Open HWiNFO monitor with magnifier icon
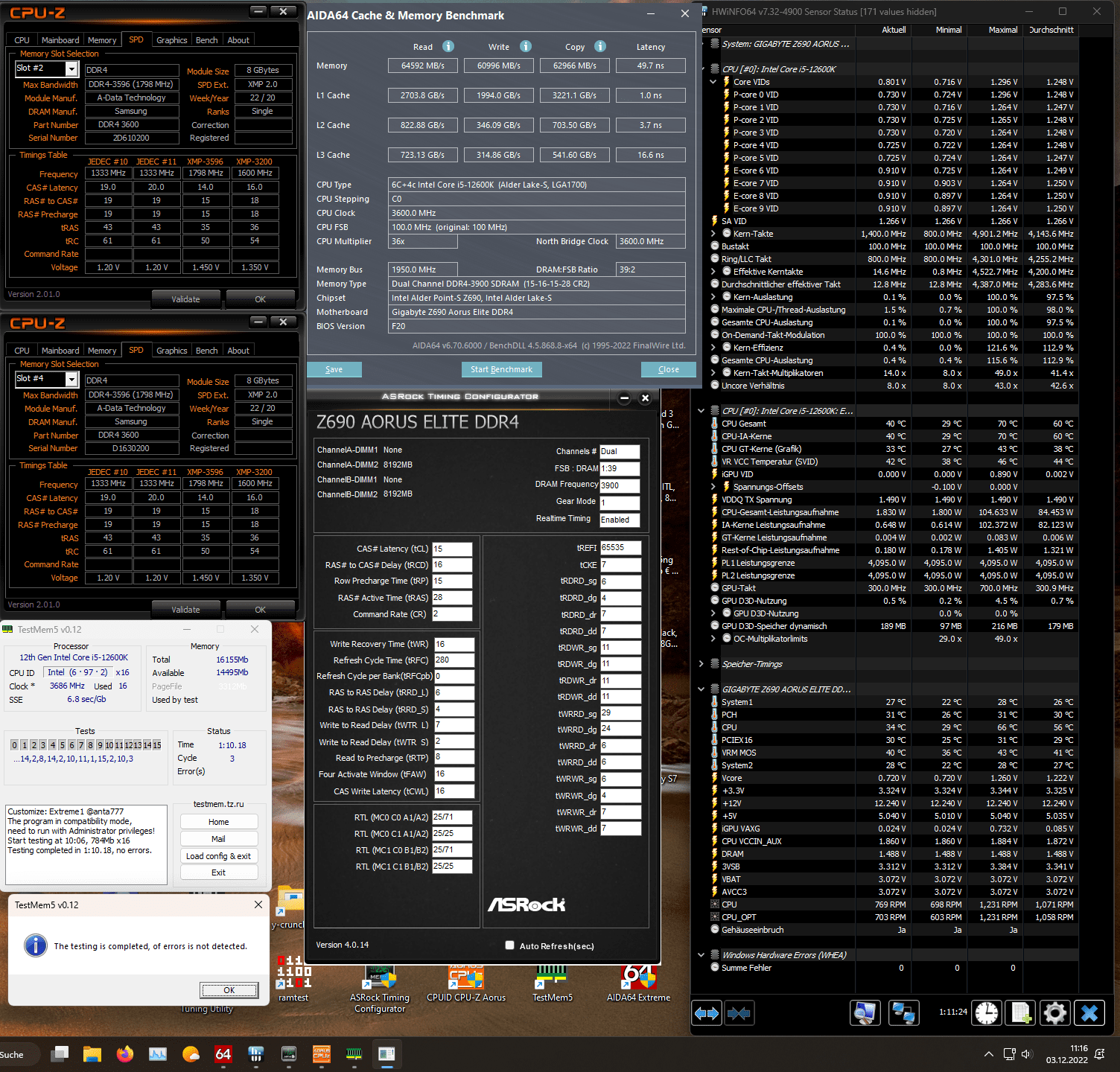 pos(865,1013)
